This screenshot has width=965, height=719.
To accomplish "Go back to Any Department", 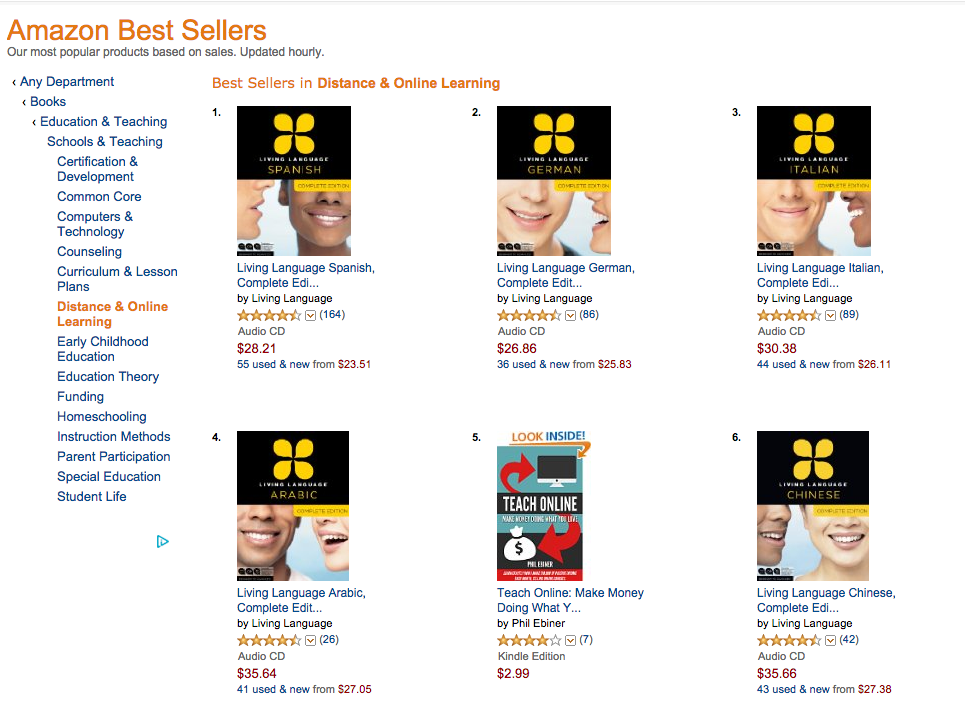I will 66,82.
